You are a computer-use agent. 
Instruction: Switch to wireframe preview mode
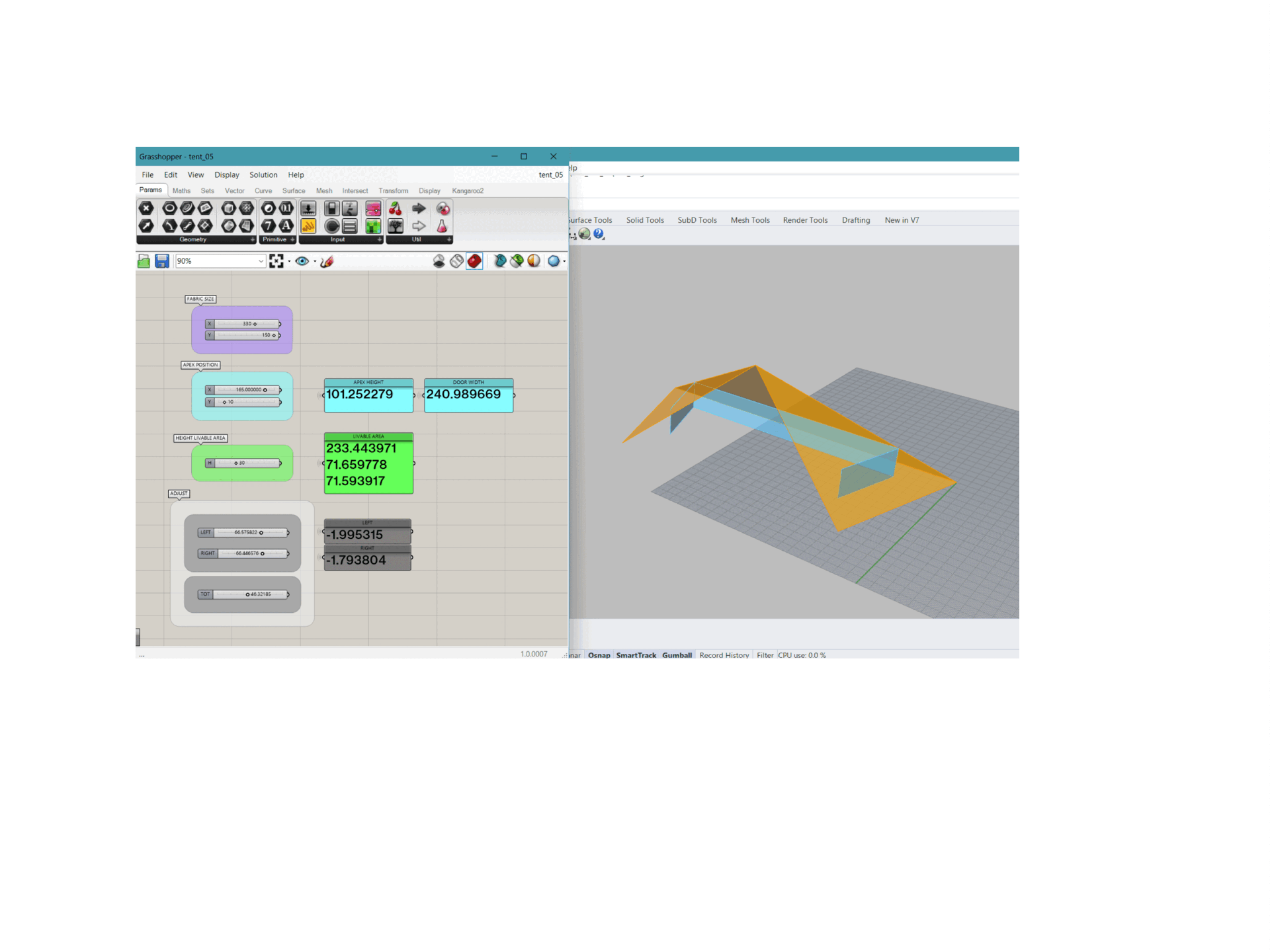pyautogui.click(x=456, y=261)
